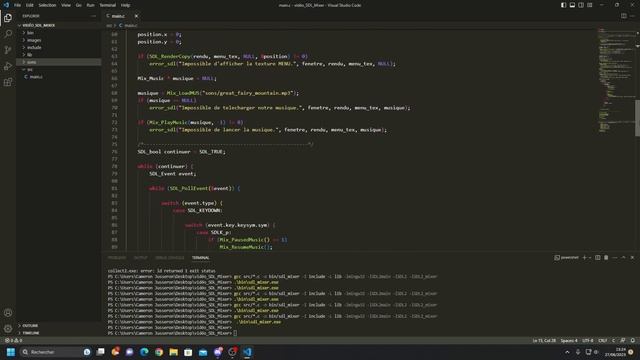640x360 pixels.
Task: Click the main.c breadcrumb item
Action: coord(128,25)
